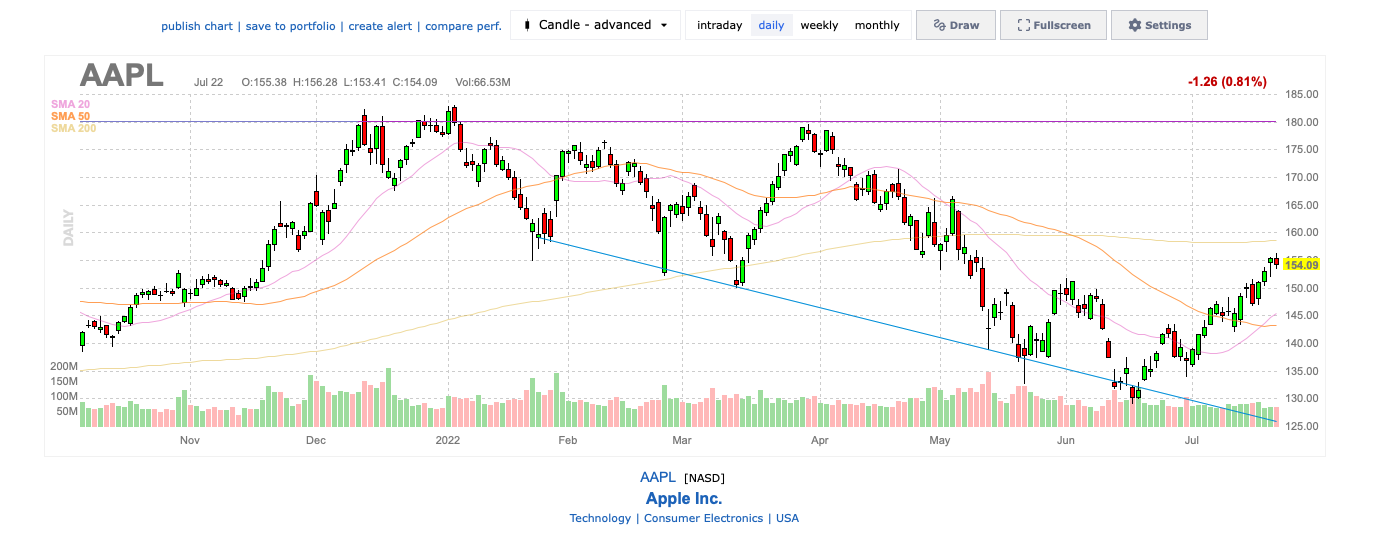
Task: Click the 135.00 price axis label
Action: [1302, 371]
